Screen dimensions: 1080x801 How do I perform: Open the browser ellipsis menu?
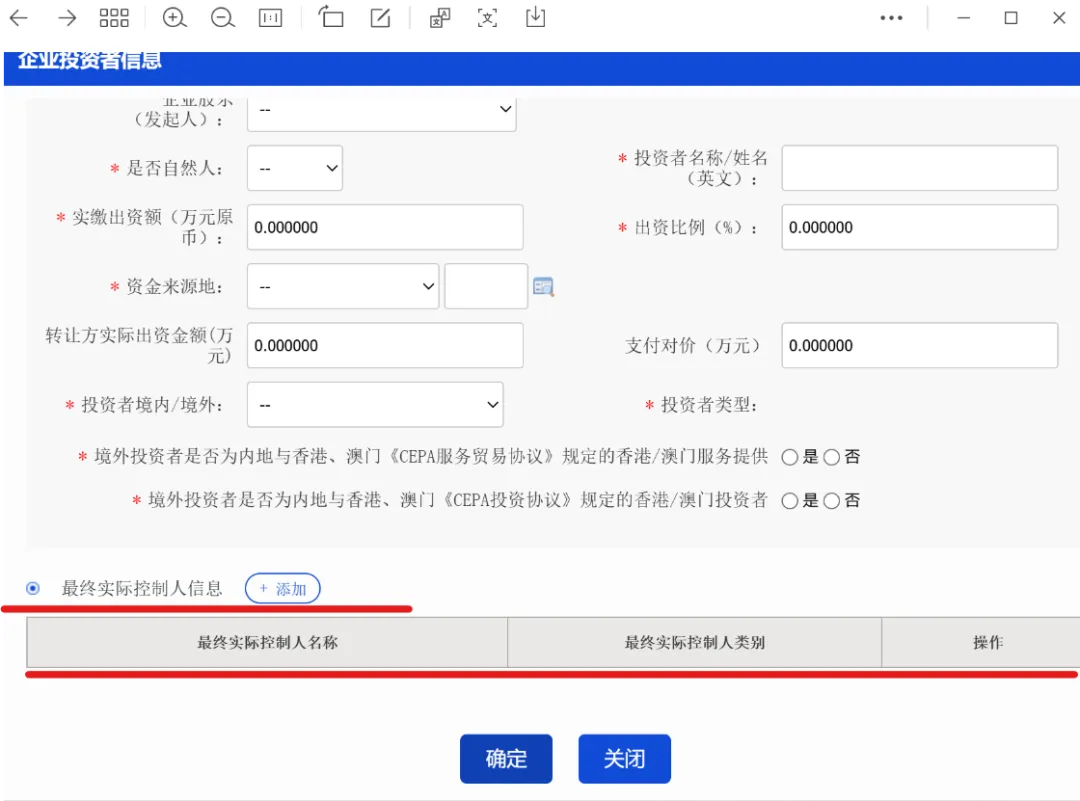[892, 17]
